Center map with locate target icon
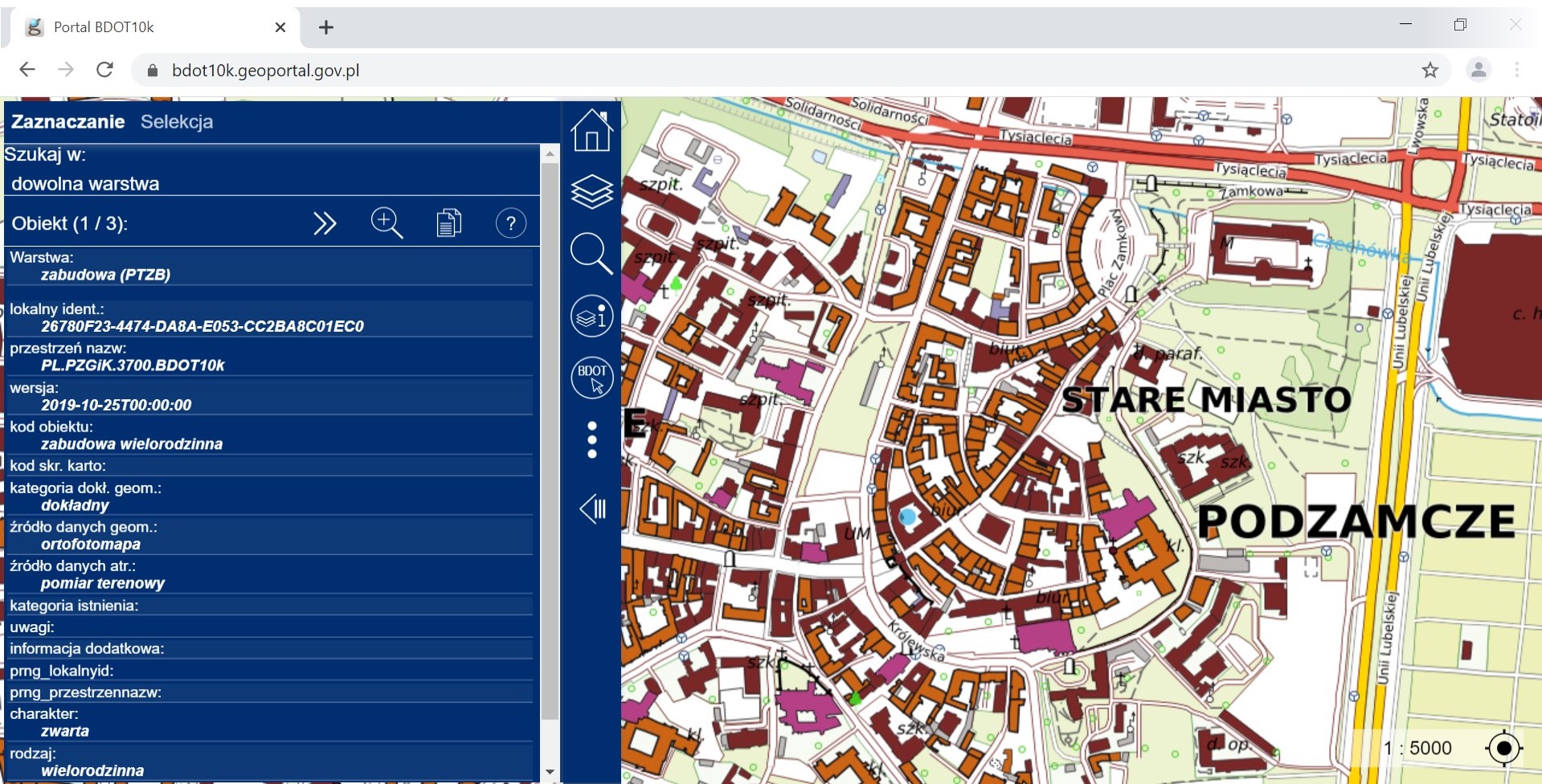The height and width of the screenshot is (784, 1542). tap(1503, 749)
